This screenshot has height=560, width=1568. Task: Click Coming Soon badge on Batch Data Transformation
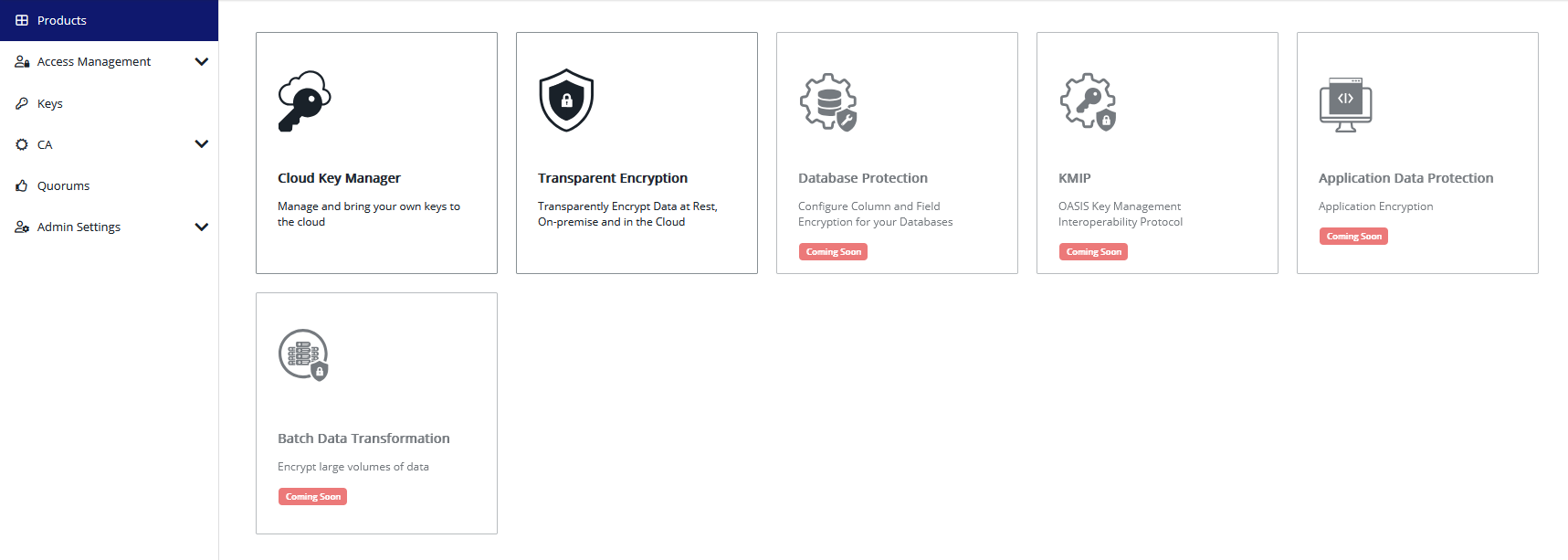312,497
